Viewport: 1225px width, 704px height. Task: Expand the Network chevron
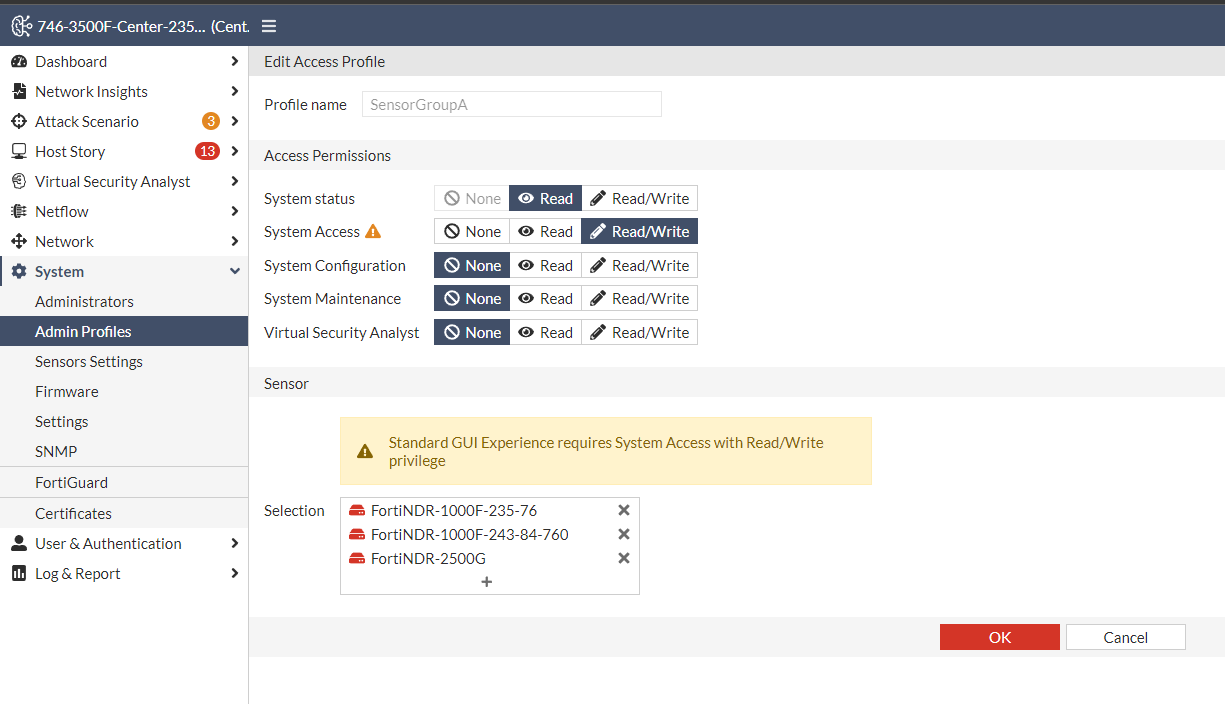pyautogui.click(x=235, y=241)
